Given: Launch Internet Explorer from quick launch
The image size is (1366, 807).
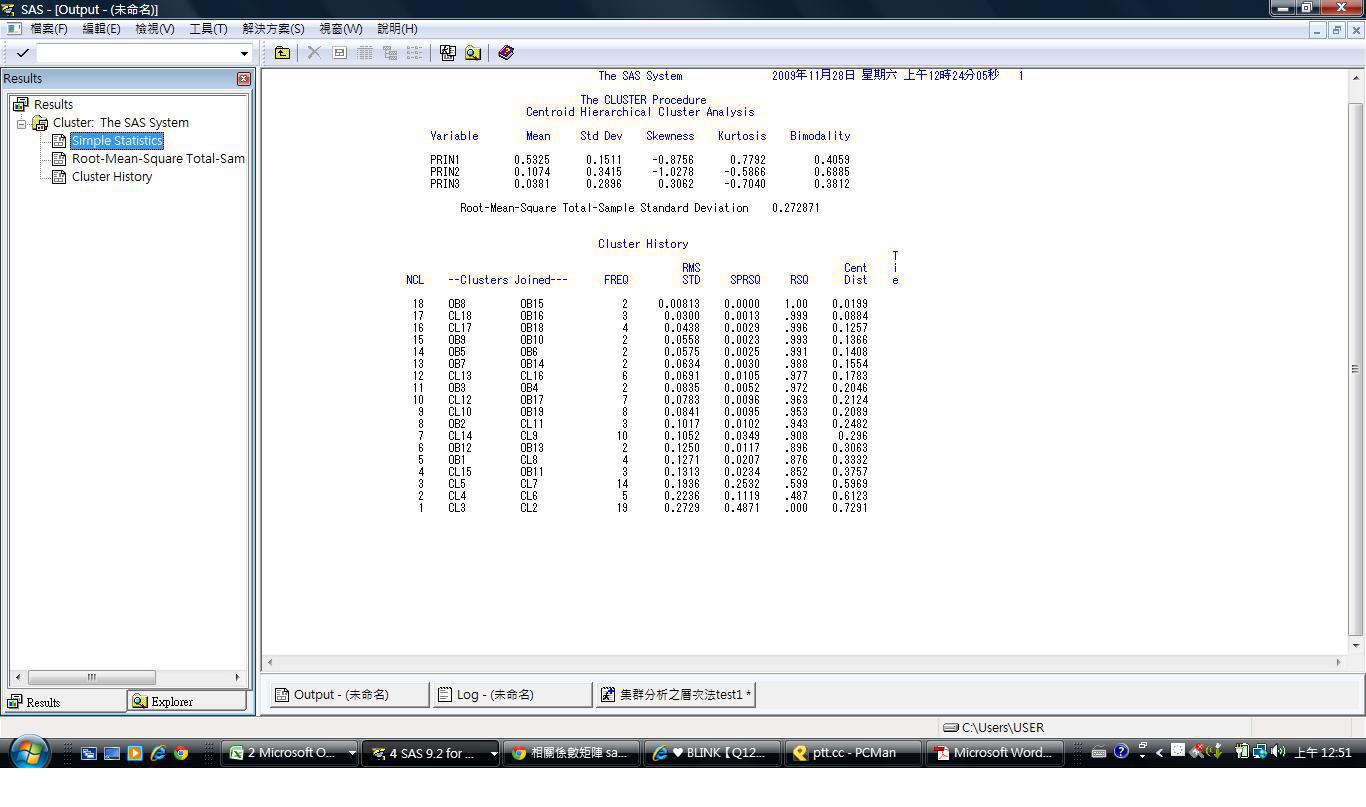Looking at the screenshot, I should (x=158, y=753).
